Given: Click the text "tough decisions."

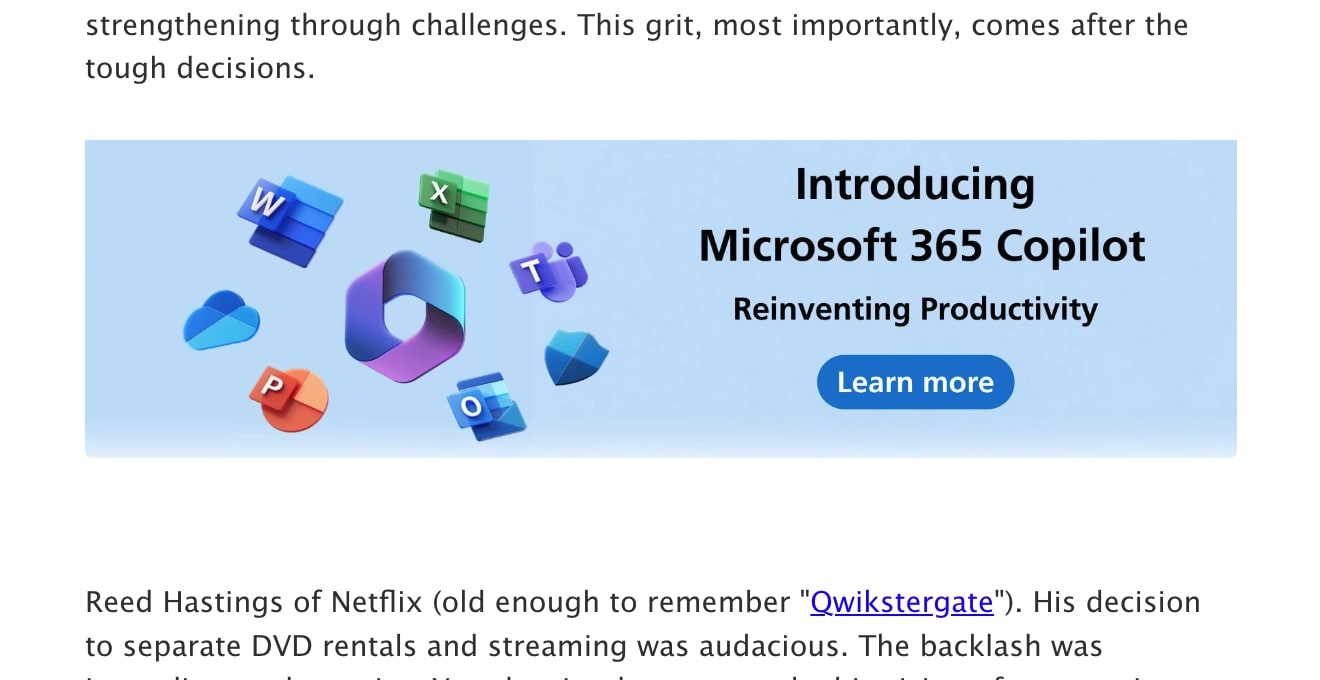Looking at the screenshot, I should pos(200,69).
